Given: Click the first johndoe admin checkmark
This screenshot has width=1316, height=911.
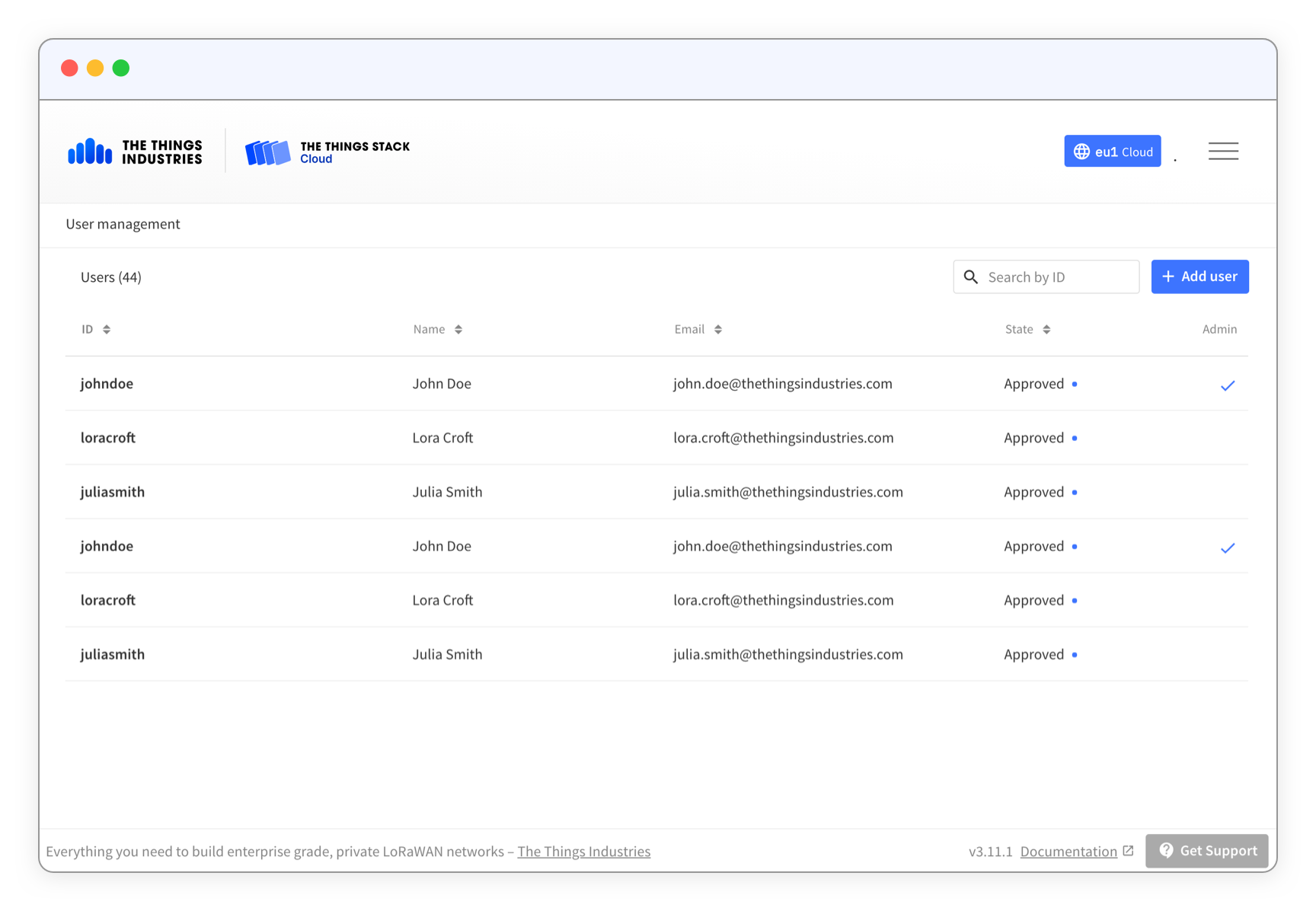Looking at the screenshot, I should (1227, 385).
